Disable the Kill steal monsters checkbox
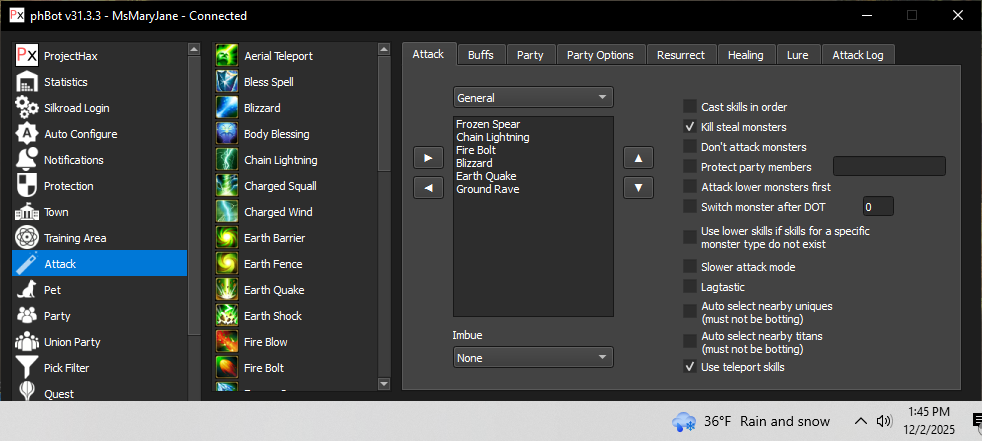Image resolution: width=982 pixels, height=441 pixels. pyautogui.click(x=690, y=127)
